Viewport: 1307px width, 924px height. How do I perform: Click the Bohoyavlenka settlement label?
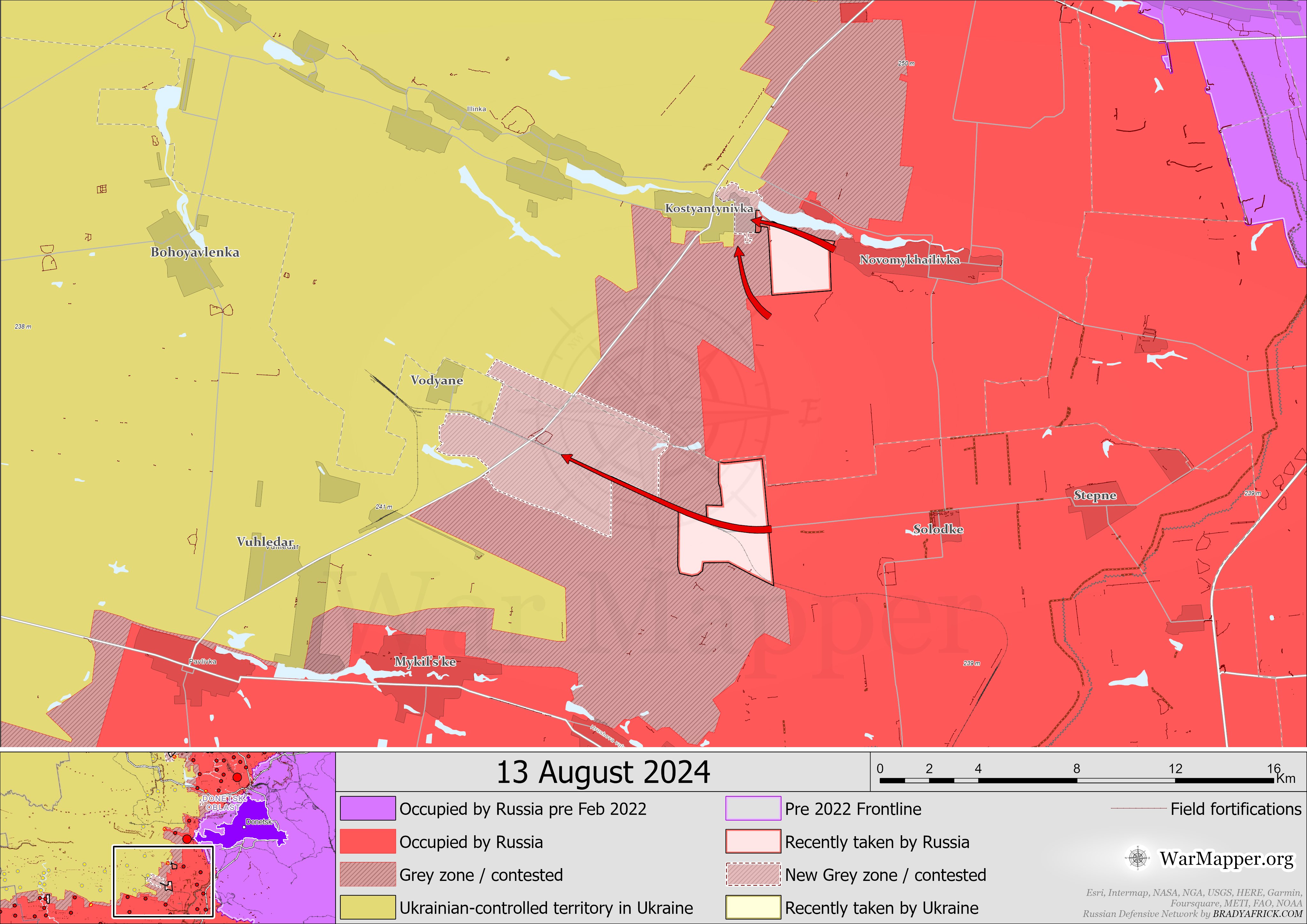(195, 252)
